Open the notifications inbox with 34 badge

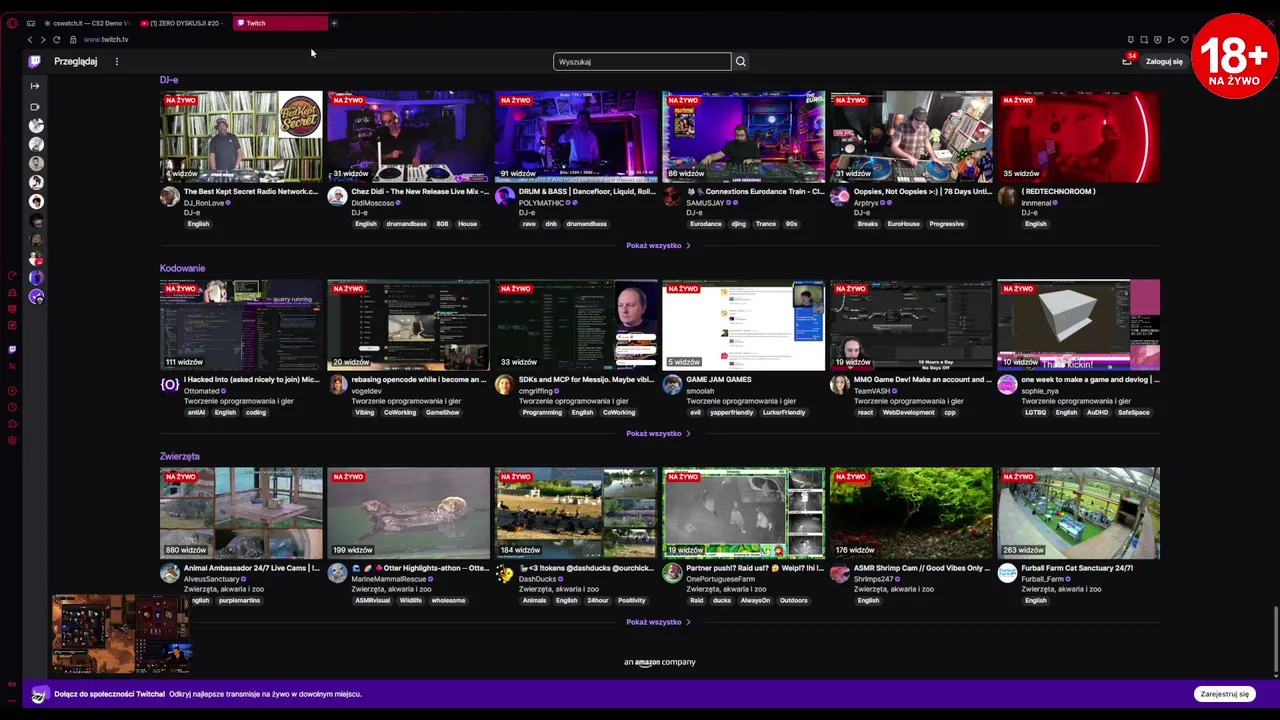[1127, 61]
